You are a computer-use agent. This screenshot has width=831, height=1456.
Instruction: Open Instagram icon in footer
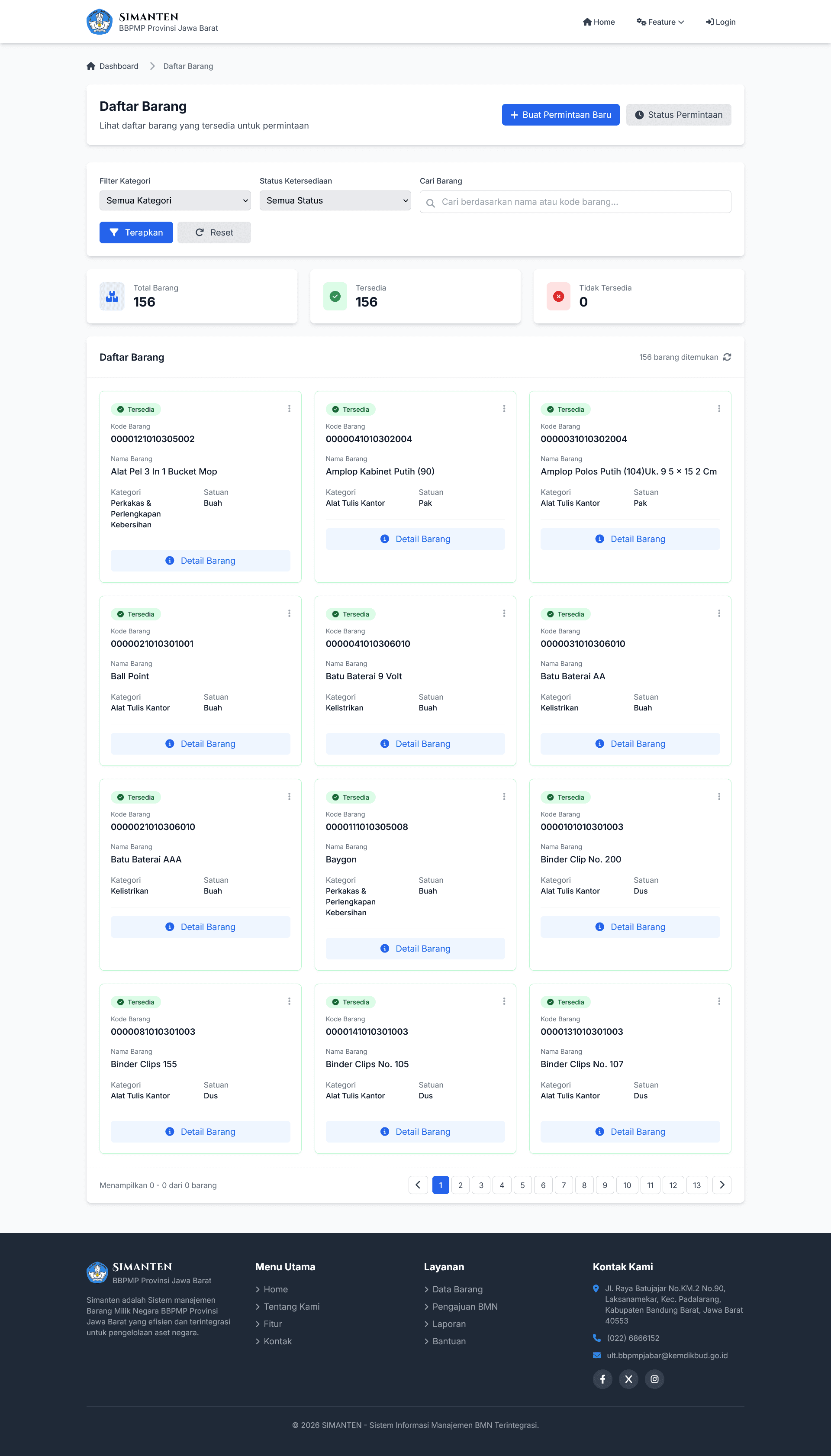tap(654, 1379)
